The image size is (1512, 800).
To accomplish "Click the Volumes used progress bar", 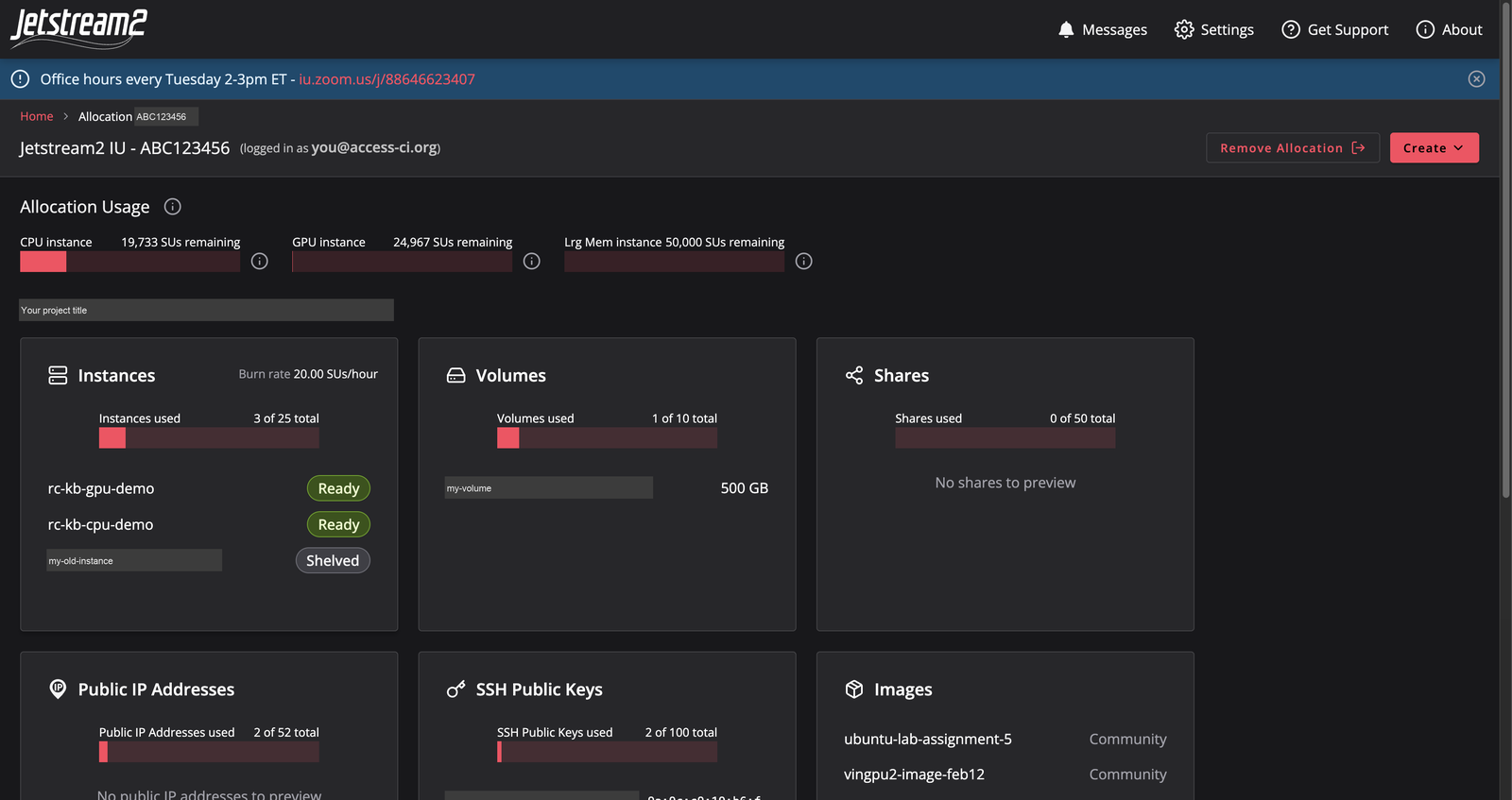I will pos(607,438).
